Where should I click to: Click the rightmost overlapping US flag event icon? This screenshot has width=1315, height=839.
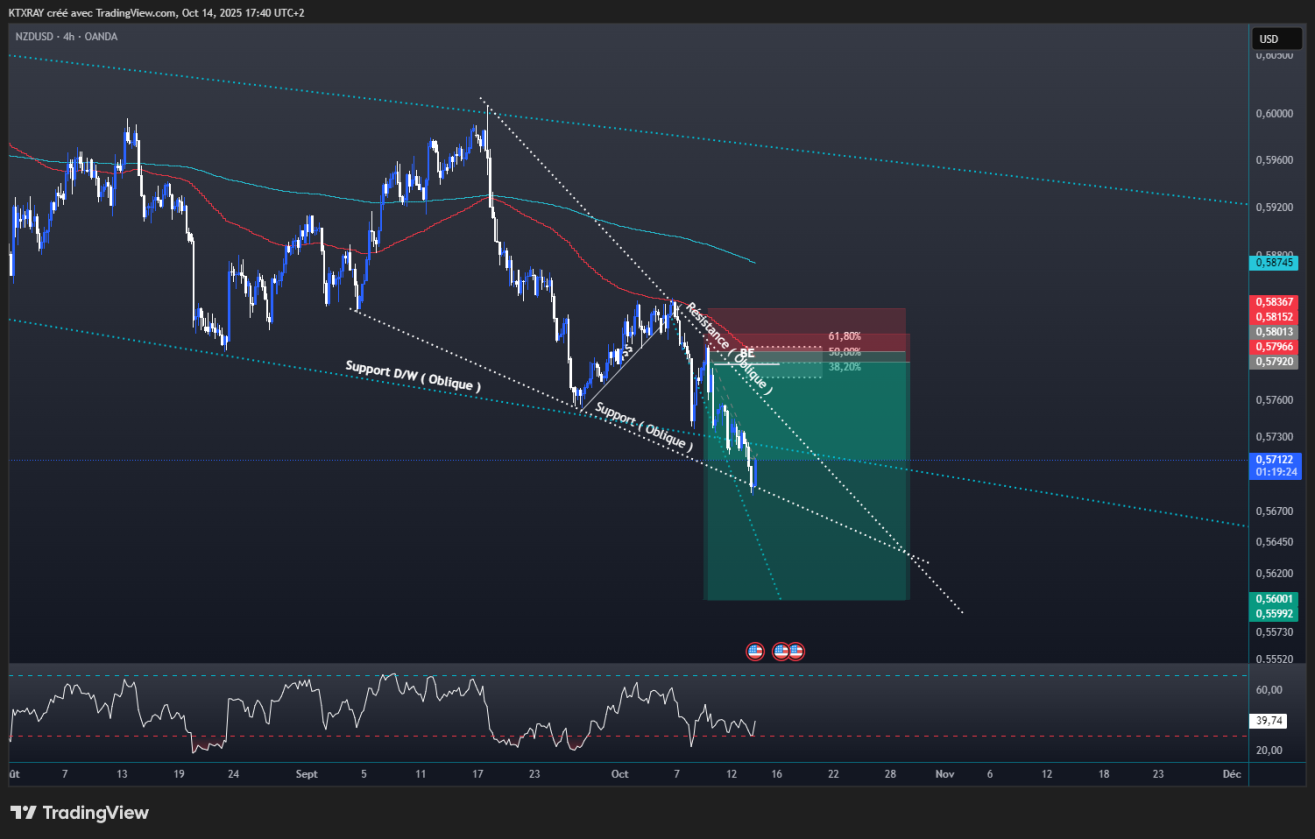[x=796, y=650]
